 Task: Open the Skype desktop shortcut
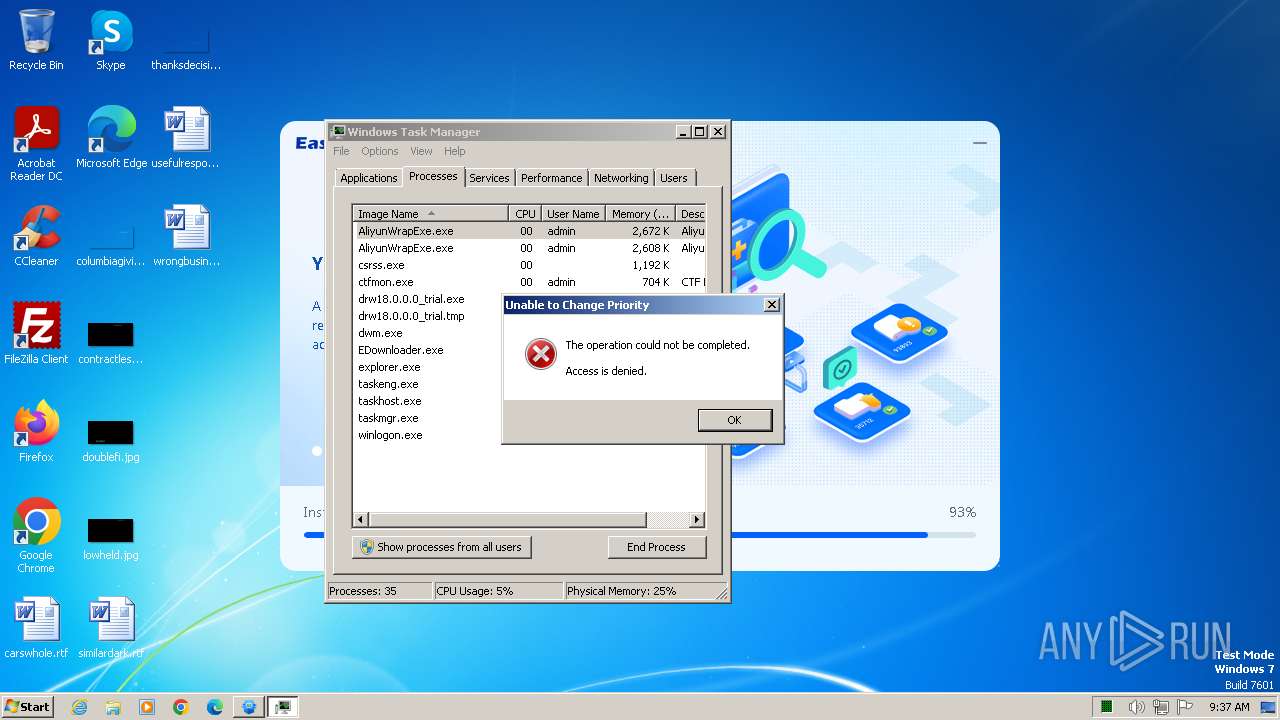pyautogui.click(x=110, y=40)
